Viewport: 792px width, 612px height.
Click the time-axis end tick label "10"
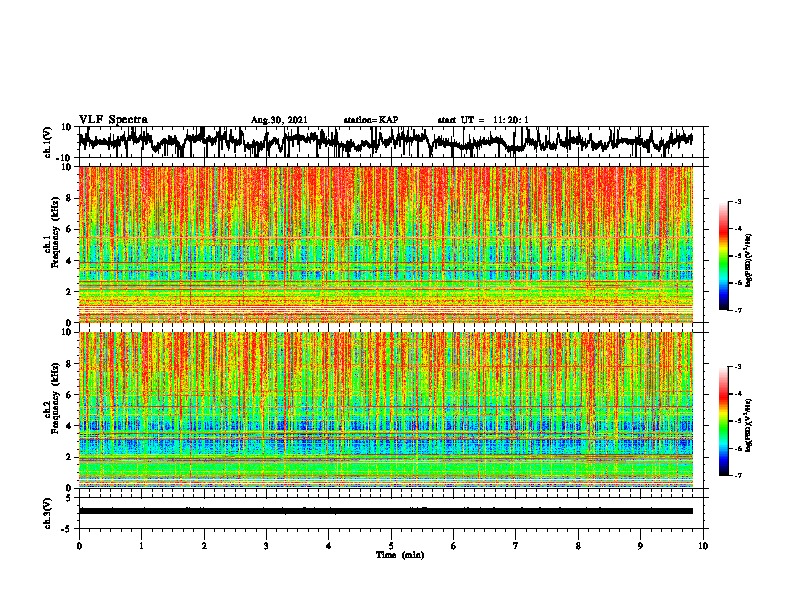tap(703, 546)
